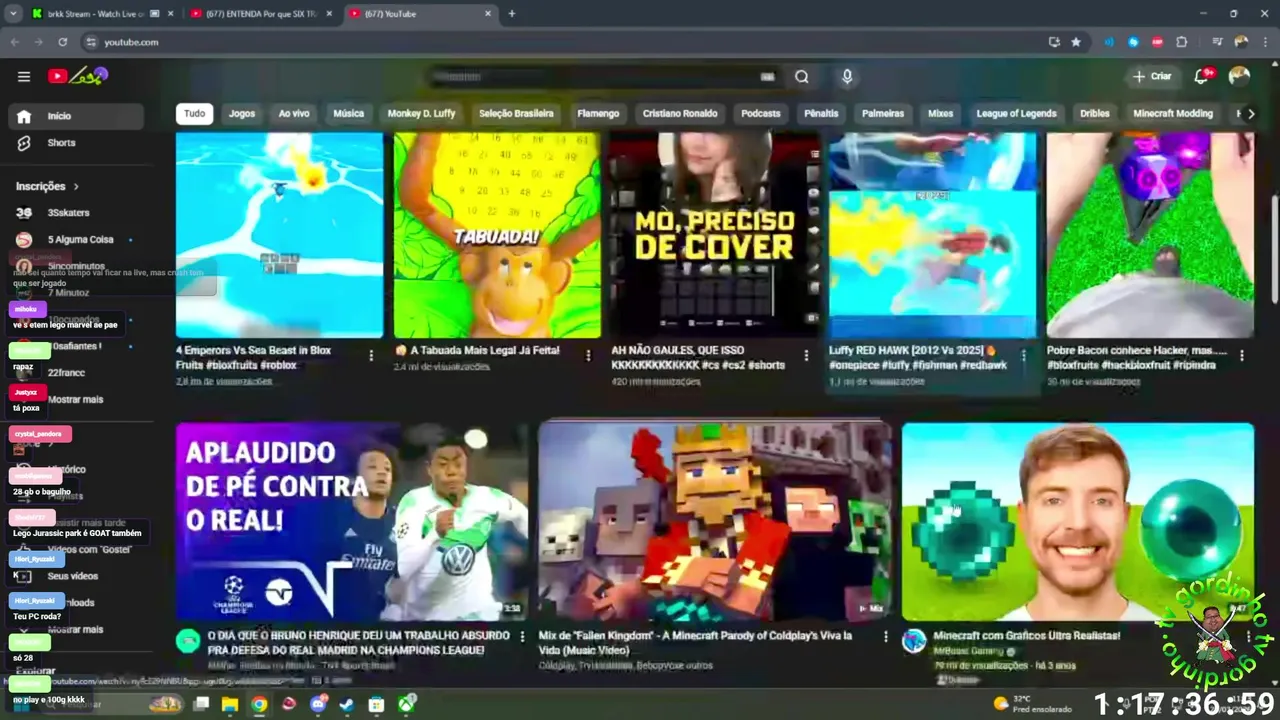Bookmark this page with the star icon
1280x720 pixels.
click(1076, 42)
